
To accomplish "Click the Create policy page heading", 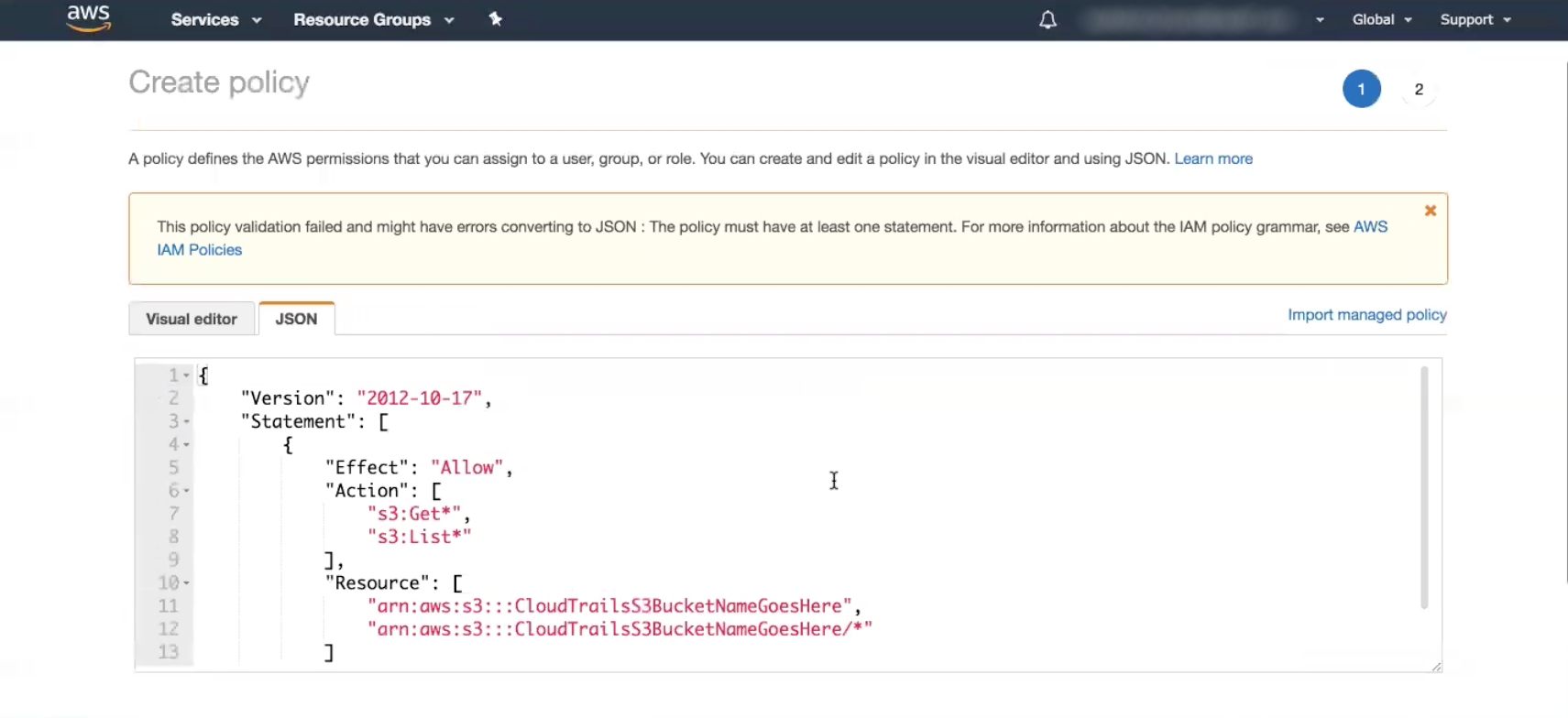I will [x=219, y=82].
